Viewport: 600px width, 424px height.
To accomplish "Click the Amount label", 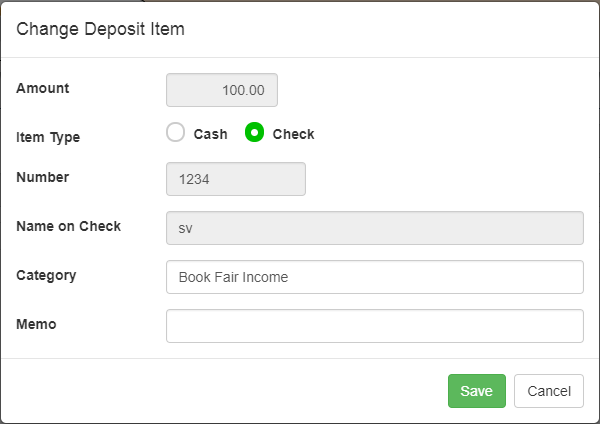I will pyautogui.click(x=43, y=88).
